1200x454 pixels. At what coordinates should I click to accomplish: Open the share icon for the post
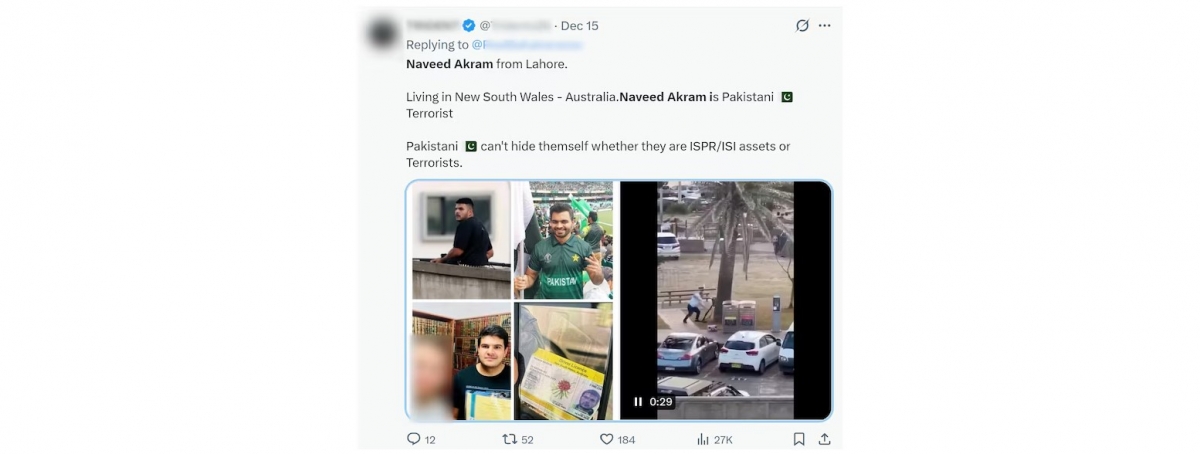point(824,439)
